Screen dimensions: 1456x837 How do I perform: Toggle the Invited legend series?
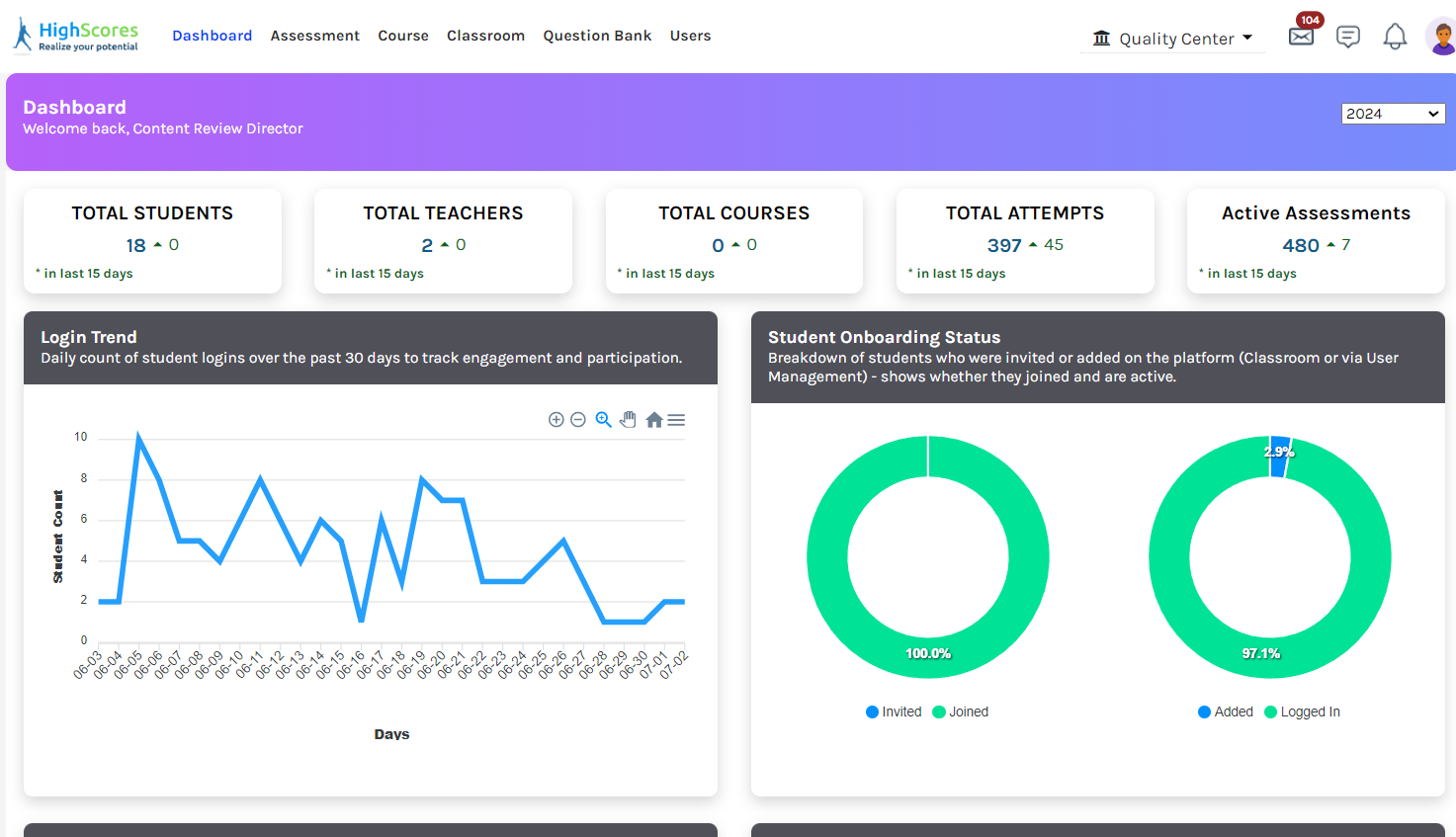894,711
